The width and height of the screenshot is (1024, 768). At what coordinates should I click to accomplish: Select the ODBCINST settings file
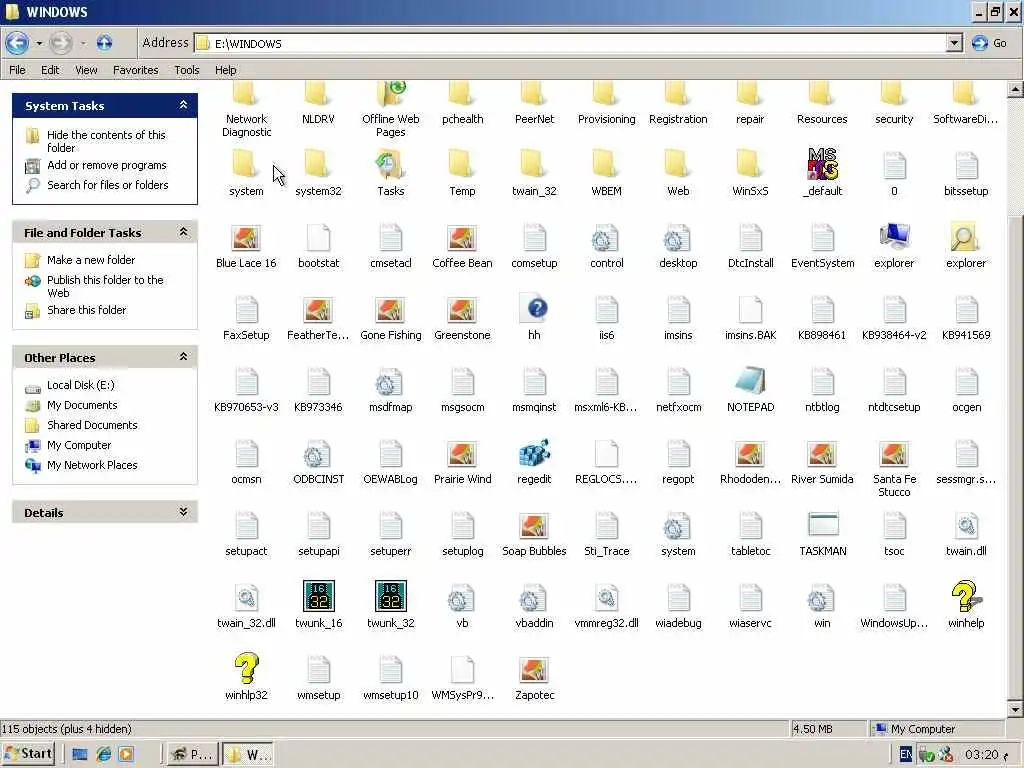pos(319,454)
